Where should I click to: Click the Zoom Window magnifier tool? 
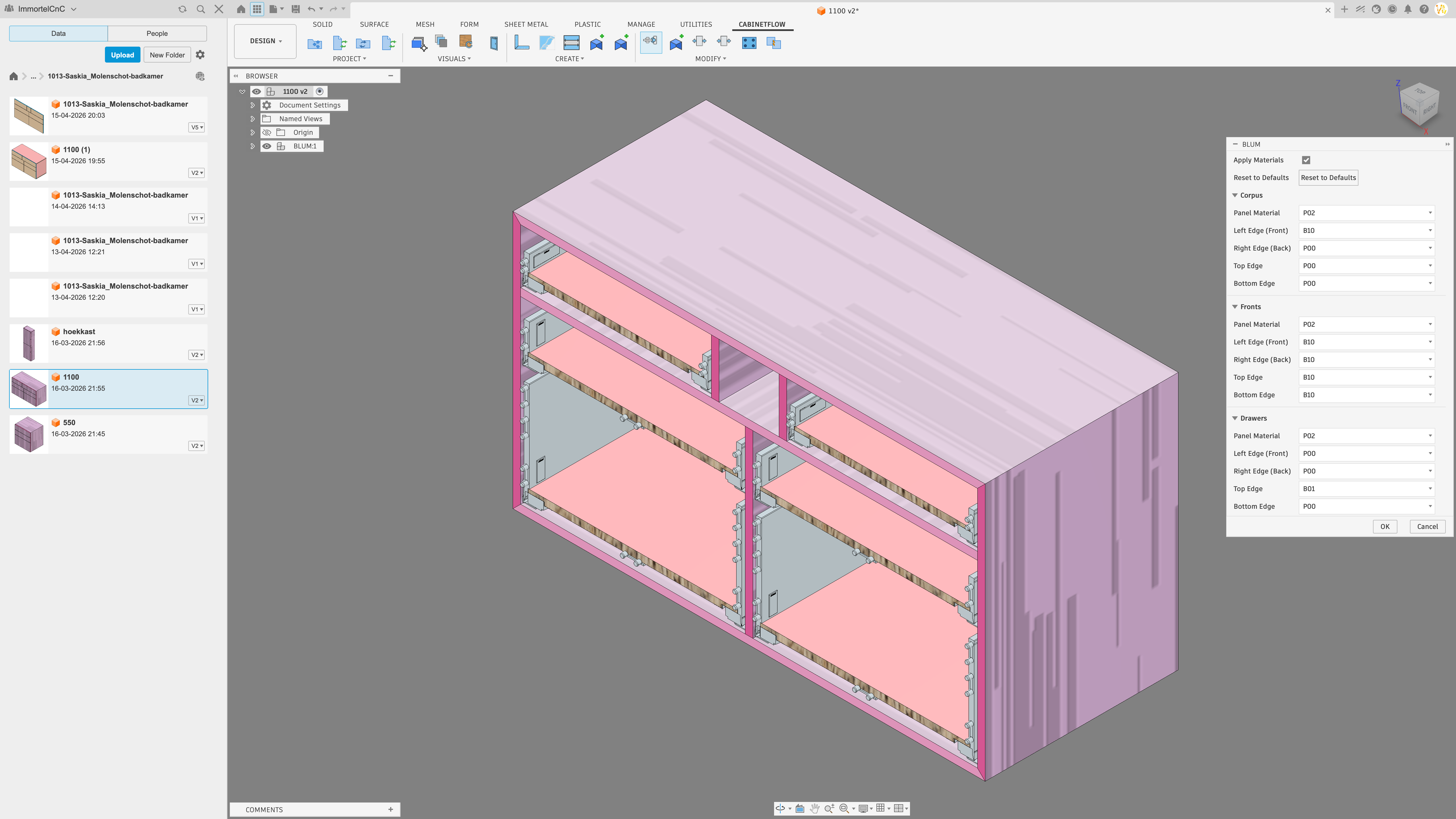[x=844, y=808]
